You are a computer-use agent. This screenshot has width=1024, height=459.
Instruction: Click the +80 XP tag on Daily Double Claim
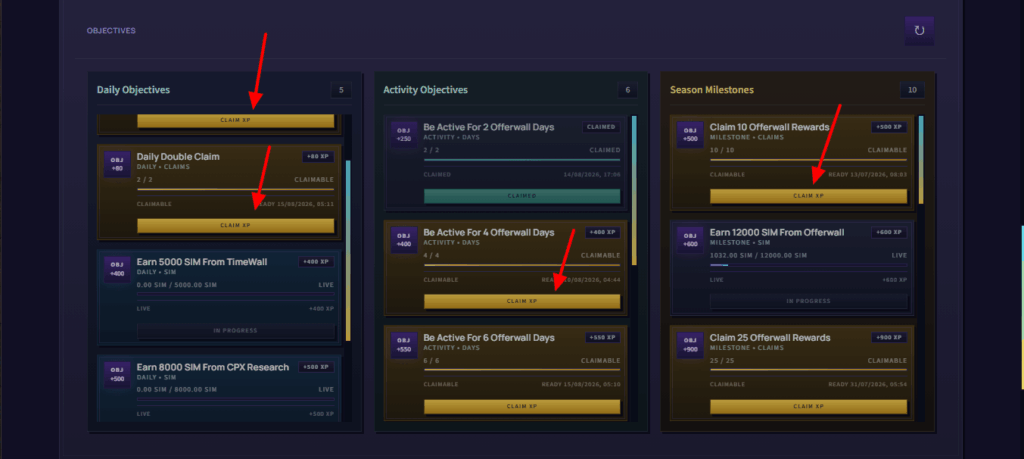click(318, 157)
